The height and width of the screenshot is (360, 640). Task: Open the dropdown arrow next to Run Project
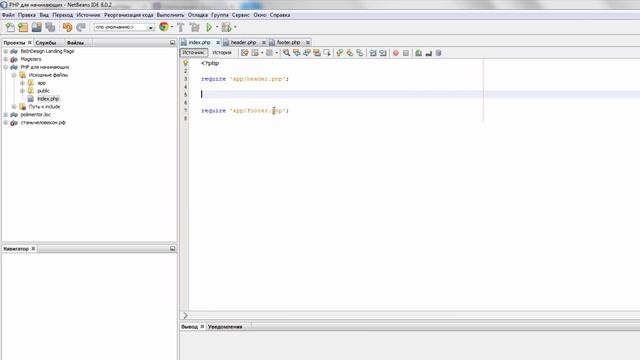pos(217,27)
